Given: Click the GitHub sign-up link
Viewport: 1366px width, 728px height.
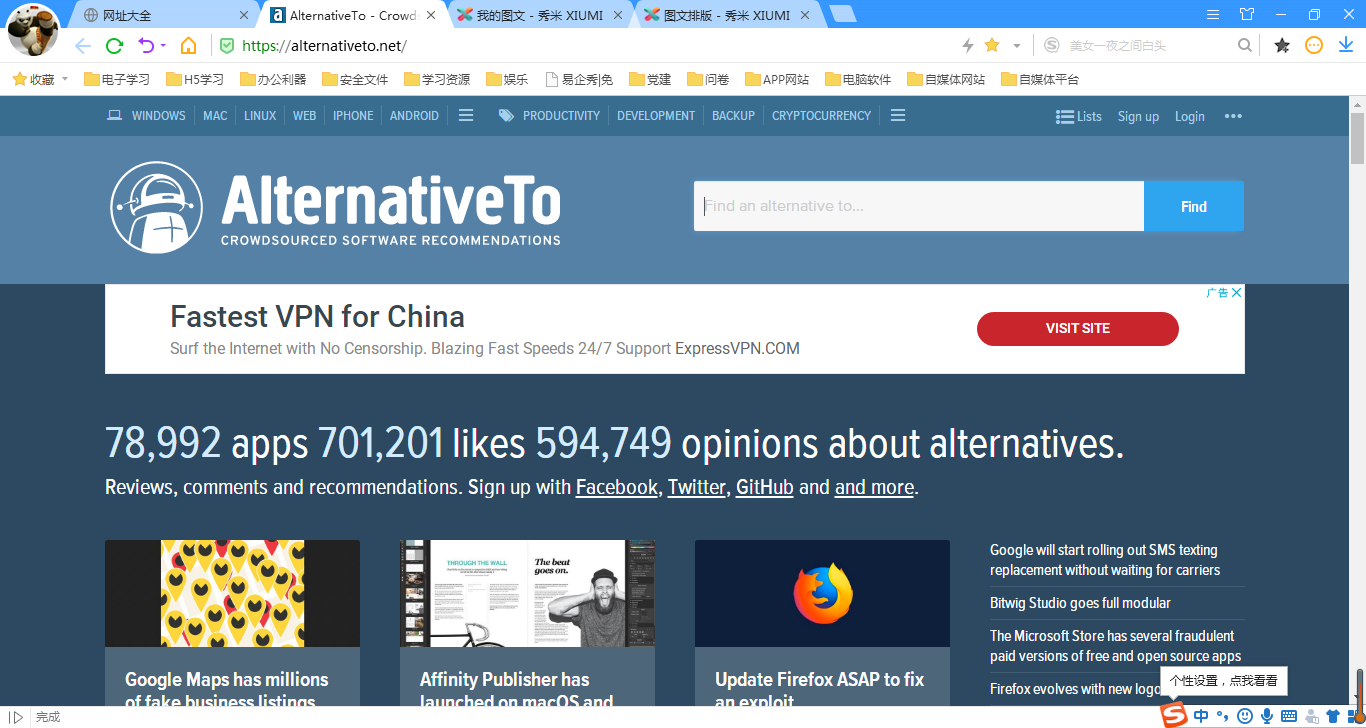Looking at the screenshot, I should pyautogui.click(x=765, y=487).
